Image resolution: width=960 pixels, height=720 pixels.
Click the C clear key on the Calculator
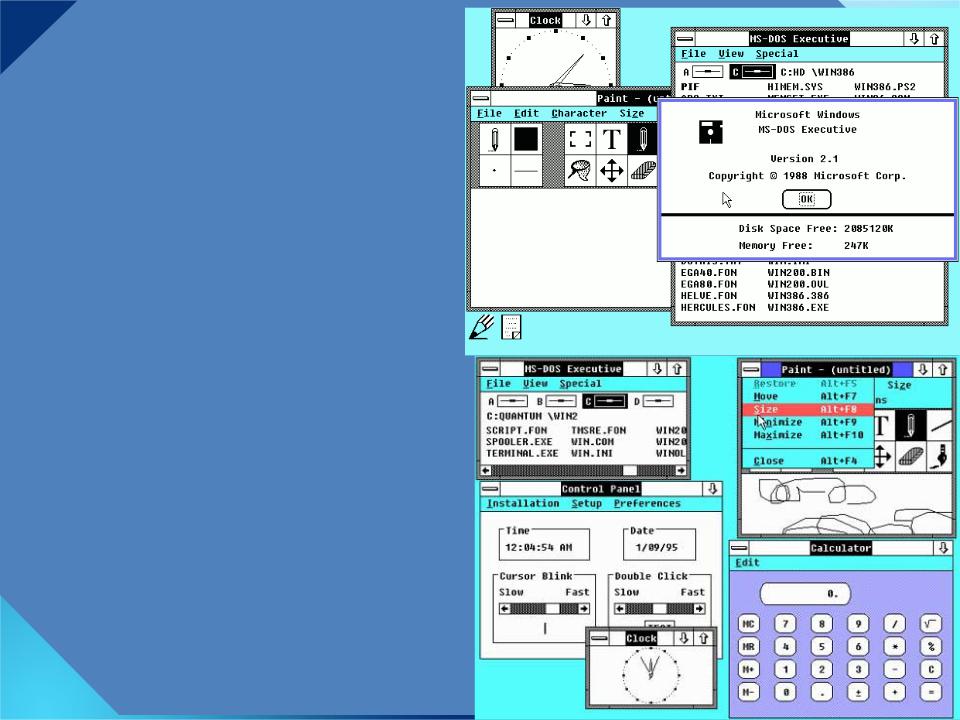(x=931, y=669)
